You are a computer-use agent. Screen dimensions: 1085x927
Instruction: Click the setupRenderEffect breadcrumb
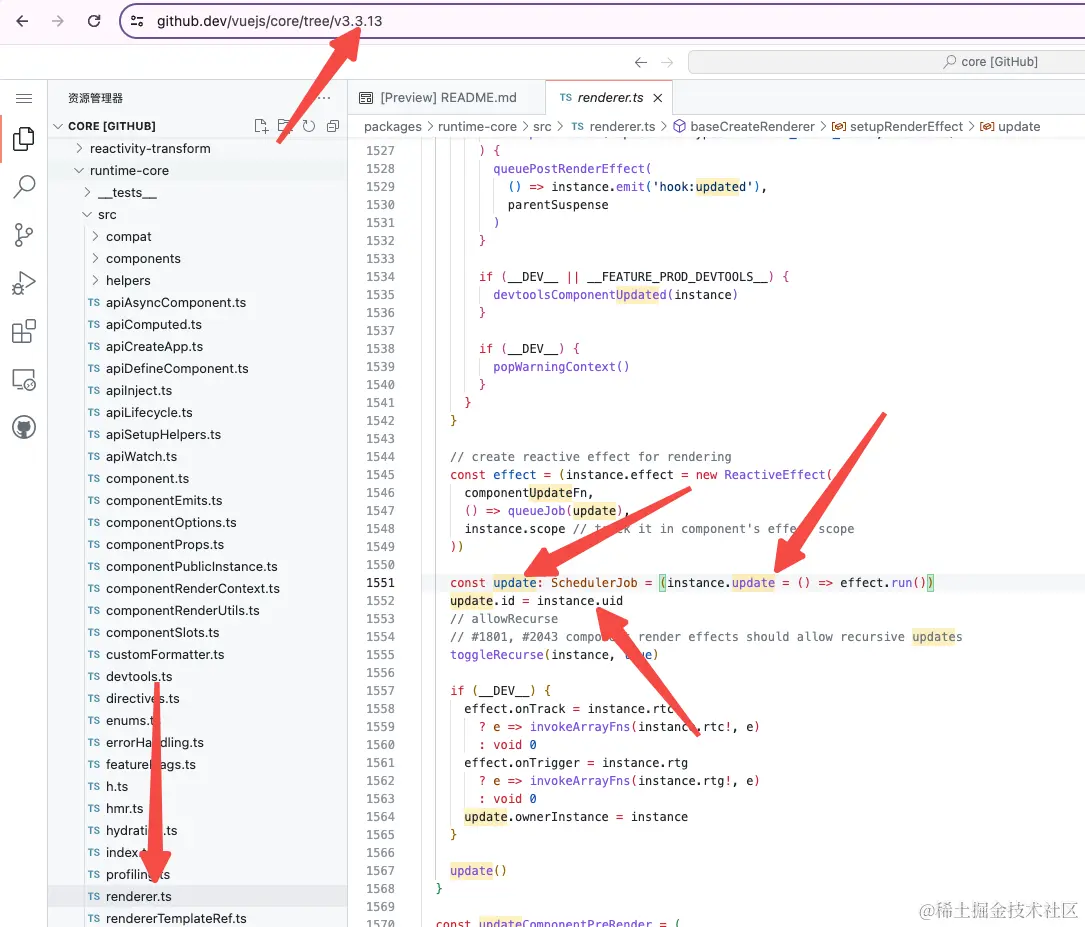coord(906,127)
